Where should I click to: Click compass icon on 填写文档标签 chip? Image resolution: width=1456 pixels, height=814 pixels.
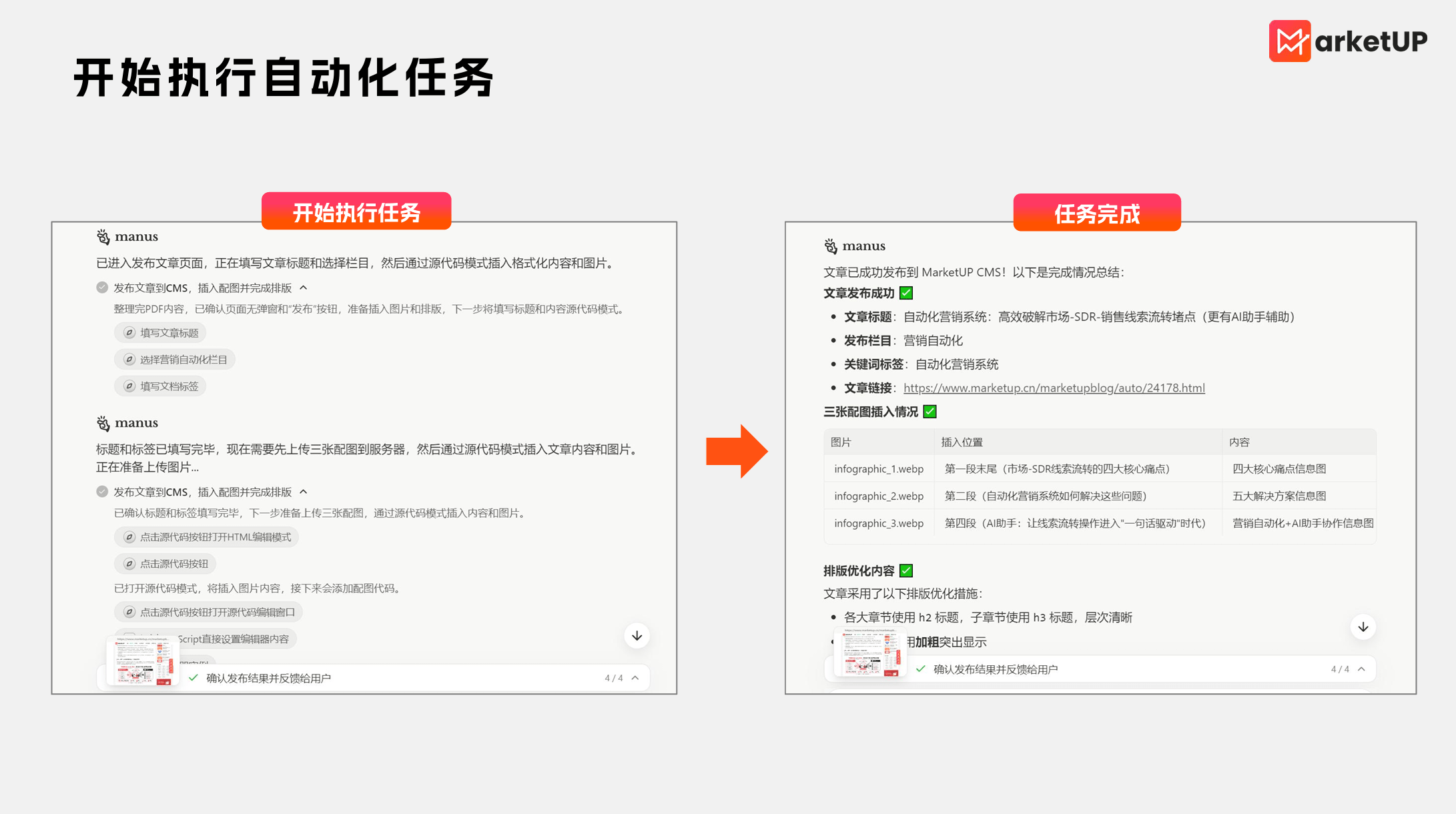129,386
